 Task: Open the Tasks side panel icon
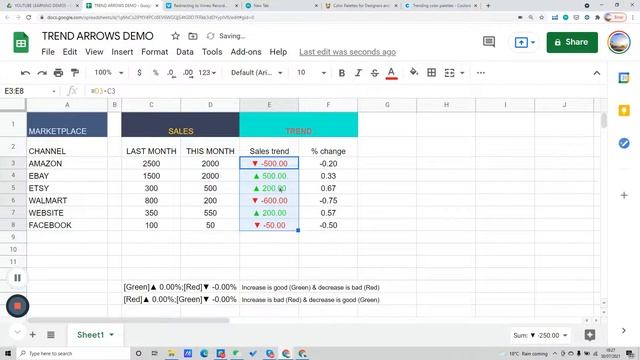tap(624, 143)
